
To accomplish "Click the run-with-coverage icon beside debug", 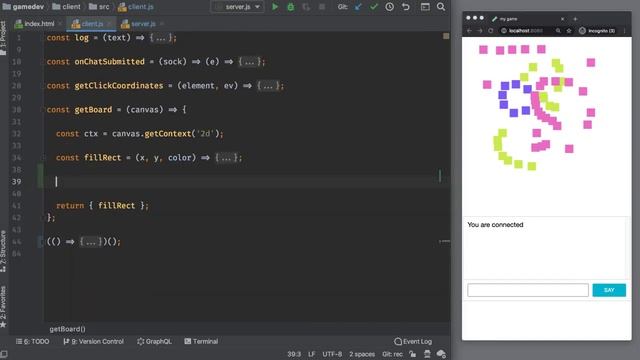I will pos(306,7).
